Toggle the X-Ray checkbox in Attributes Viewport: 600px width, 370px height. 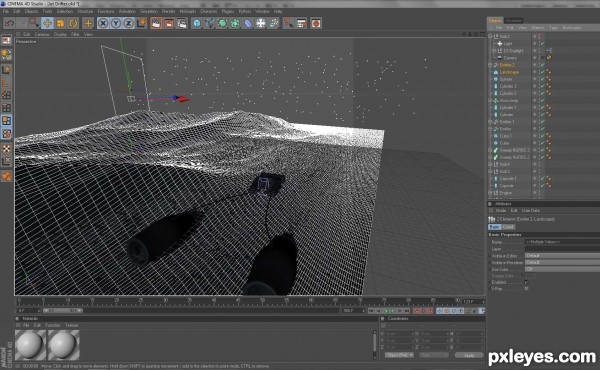click(x=527, y=289)
